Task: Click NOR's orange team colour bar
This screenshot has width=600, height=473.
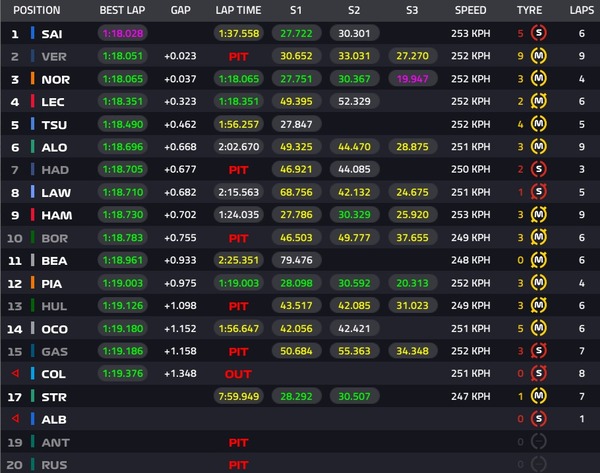Action: 33,78
